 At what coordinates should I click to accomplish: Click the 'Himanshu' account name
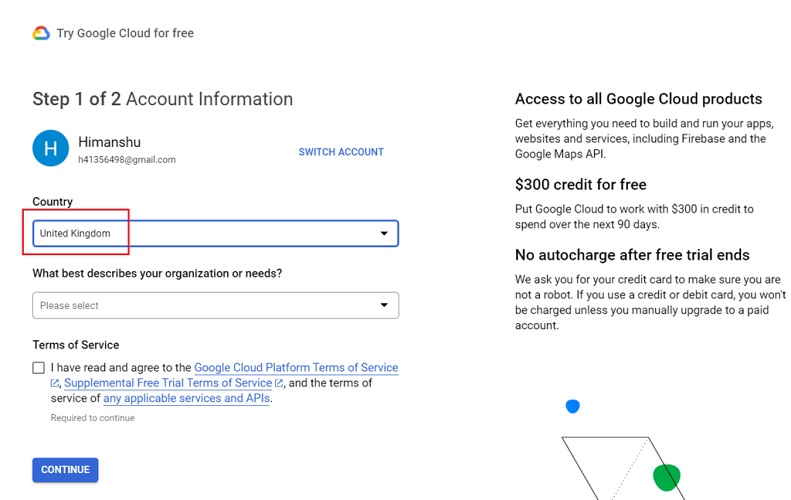click(109, 142)
